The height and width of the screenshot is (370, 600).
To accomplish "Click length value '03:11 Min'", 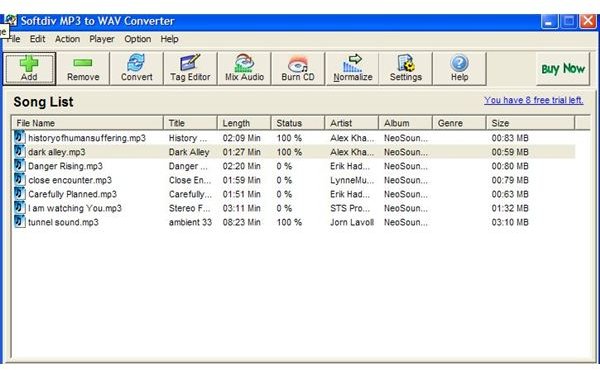I will 241,208.
